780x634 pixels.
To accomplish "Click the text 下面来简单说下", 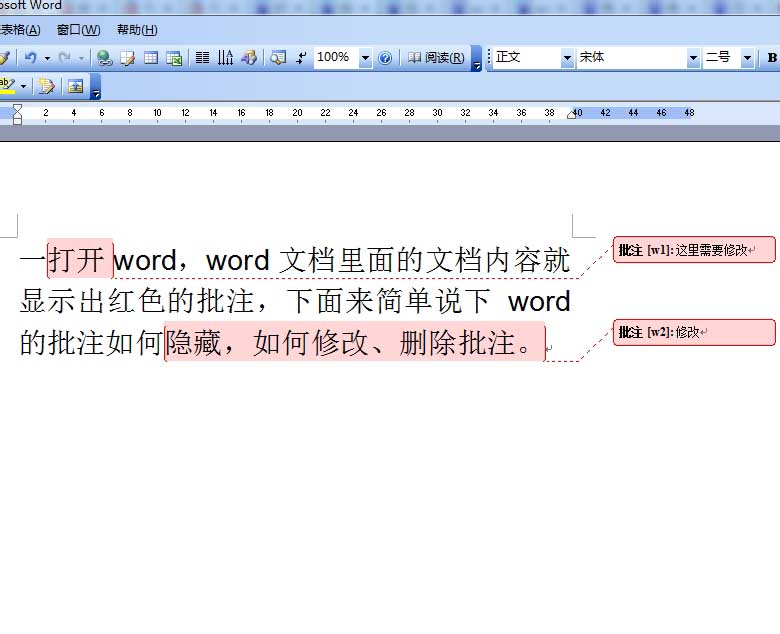I will click(x=388, y=301).
